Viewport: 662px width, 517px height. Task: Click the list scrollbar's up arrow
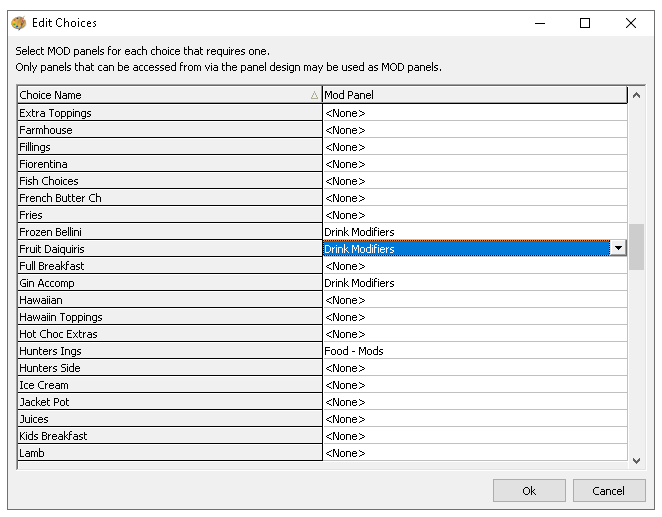point(637,95)
